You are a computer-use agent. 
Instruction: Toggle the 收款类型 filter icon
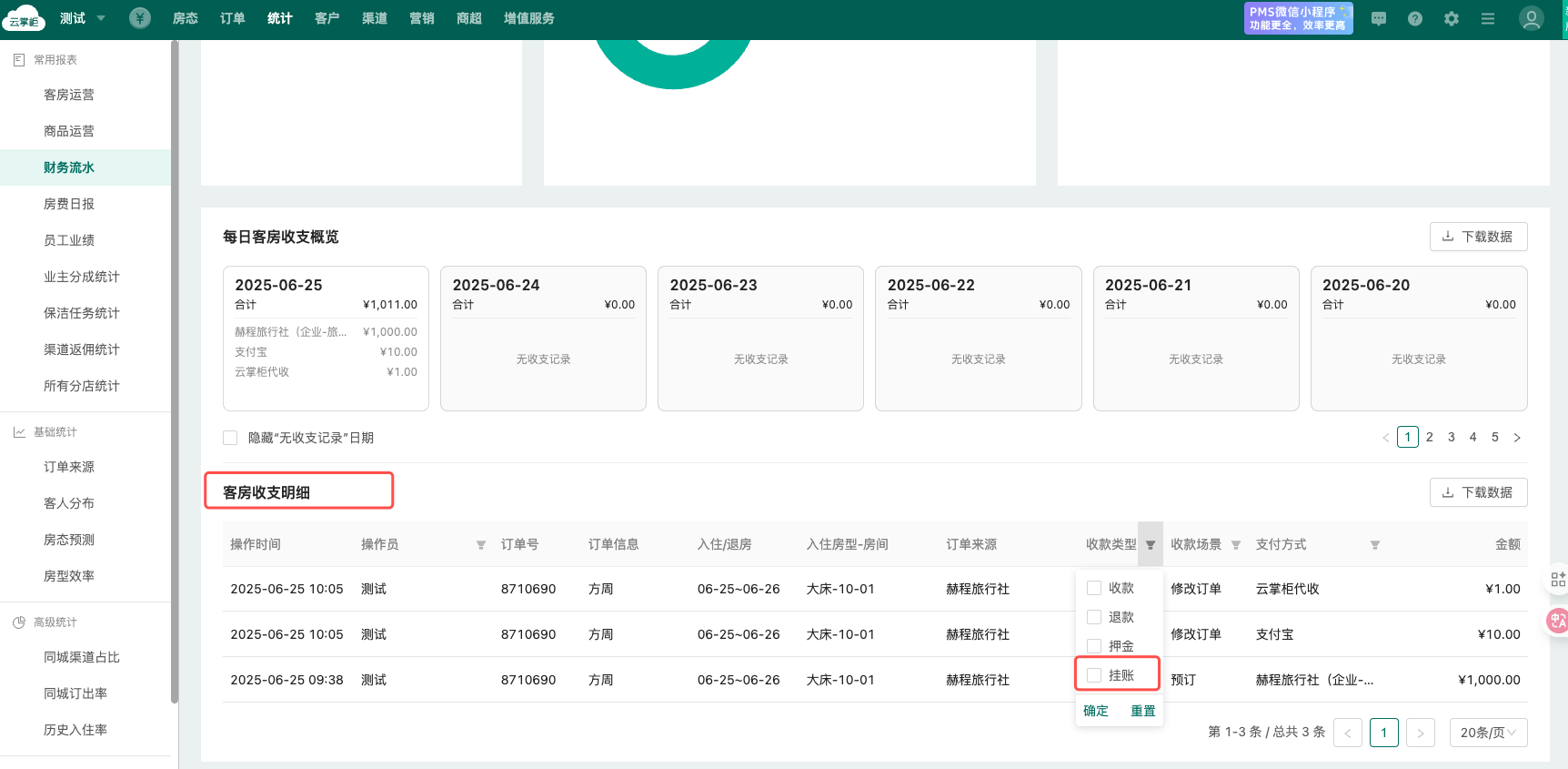click(1151, 545)
